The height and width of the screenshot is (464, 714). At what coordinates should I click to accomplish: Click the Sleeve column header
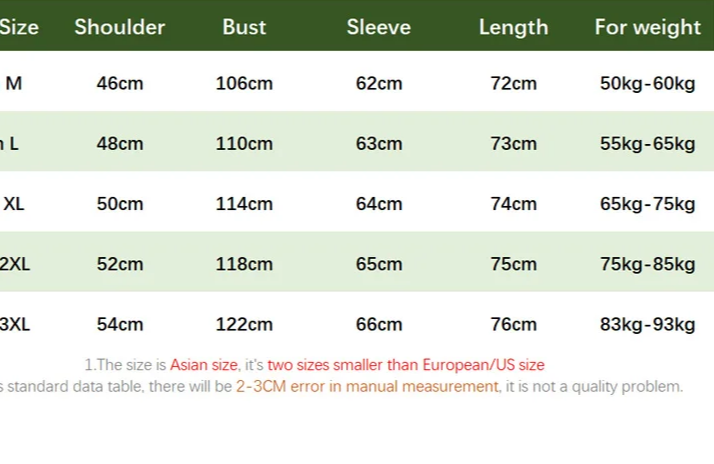point(379,27)
